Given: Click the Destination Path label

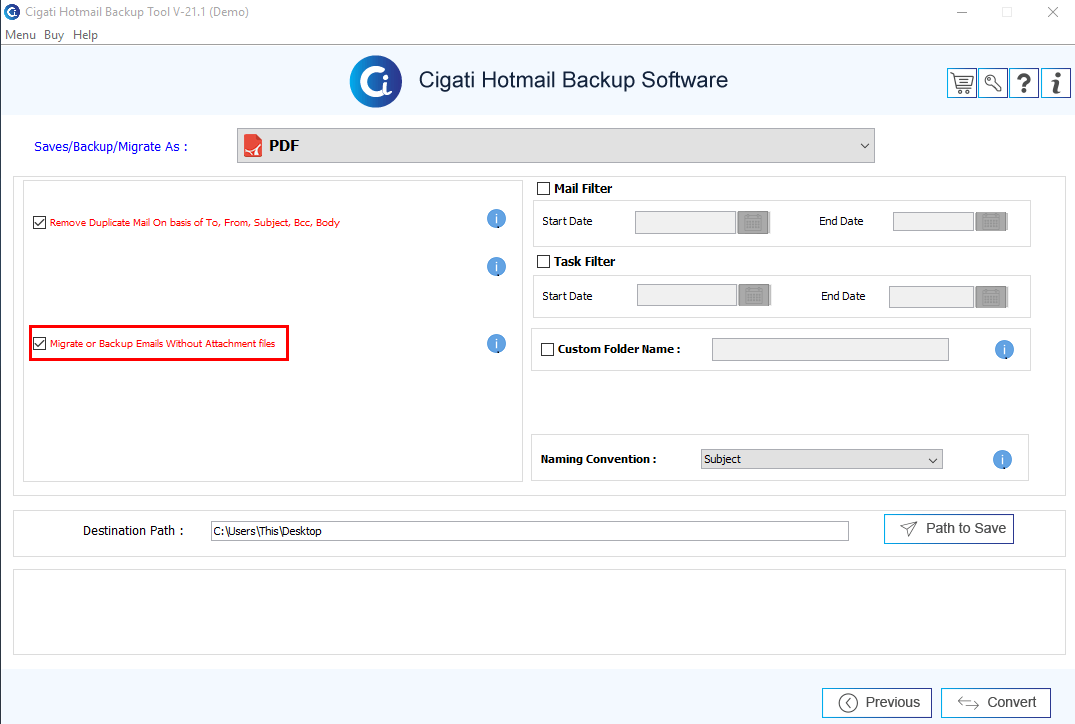Looking at the screenshot, I should [x=134, y=531].
